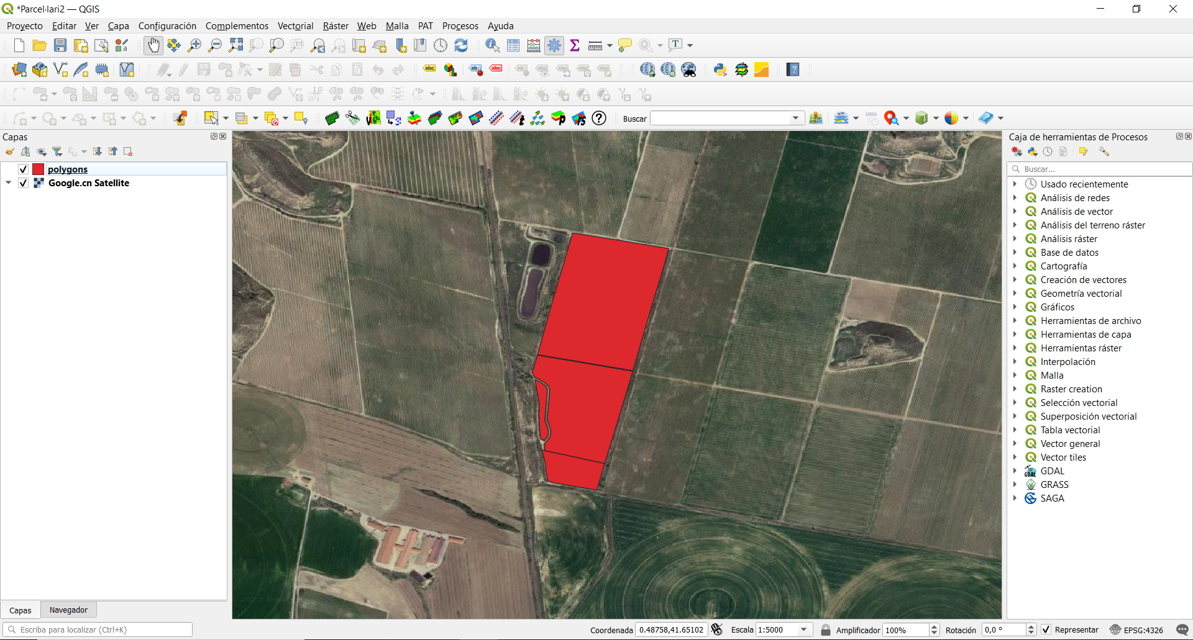
Task: Select Usado recientemente in toolbox
Action: point(1084,184)
